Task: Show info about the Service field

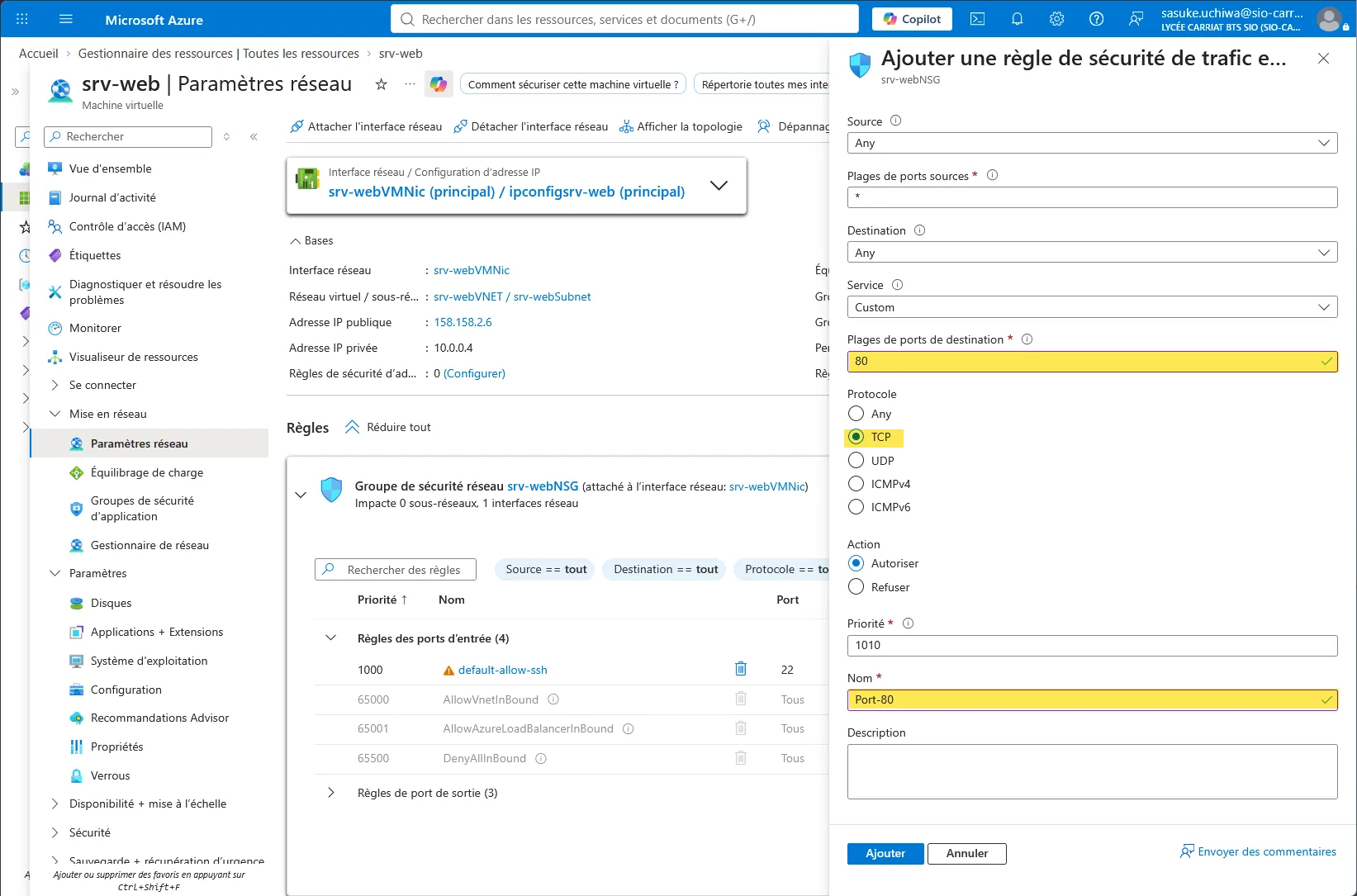Action: (897, 285)
